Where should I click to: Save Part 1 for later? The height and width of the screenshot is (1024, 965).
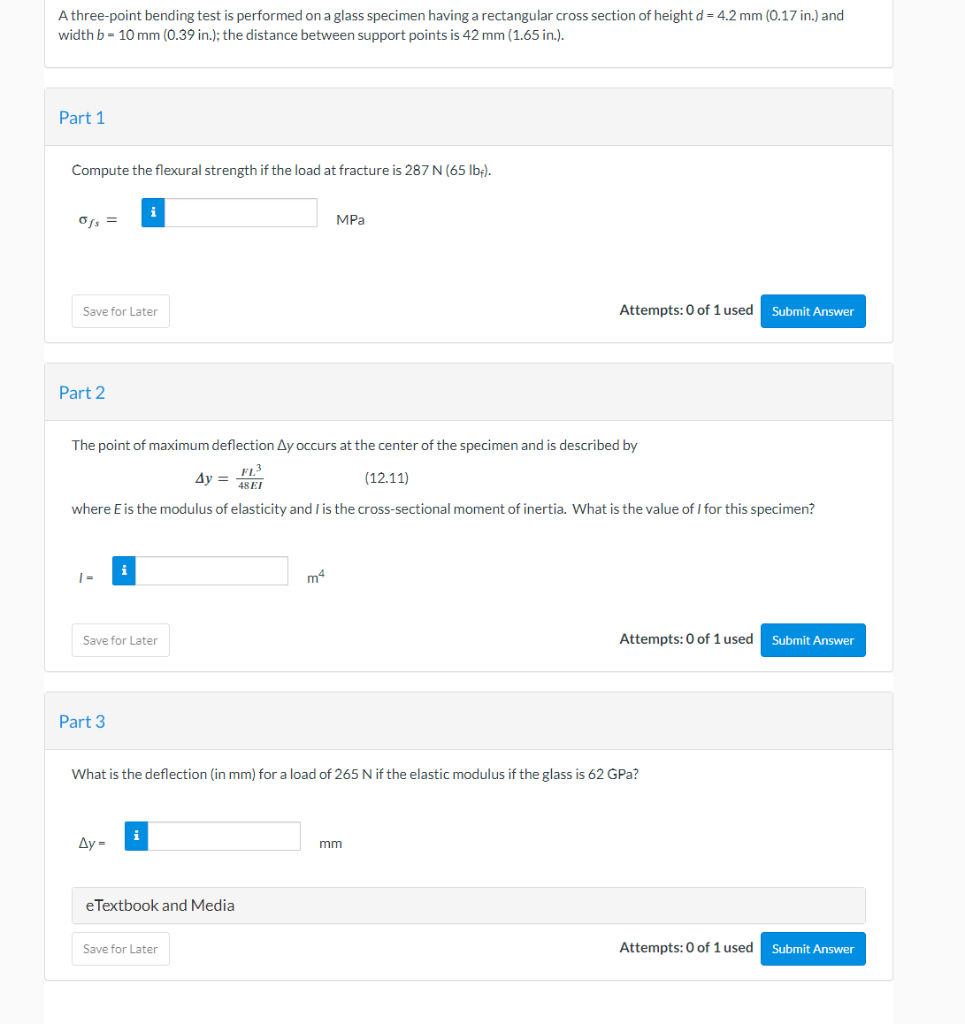[x=121, y=312]
